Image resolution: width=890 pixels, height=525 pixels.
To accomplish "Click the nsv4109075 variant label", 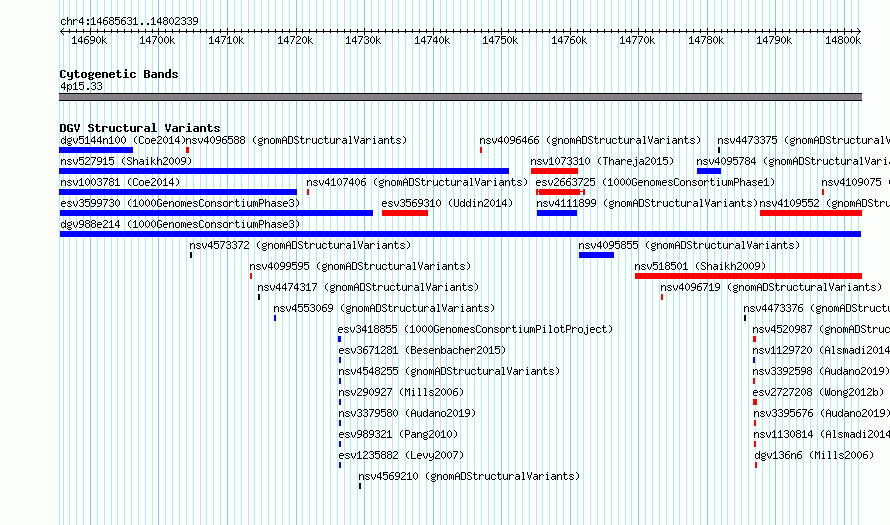I will [x=855, y=182].
